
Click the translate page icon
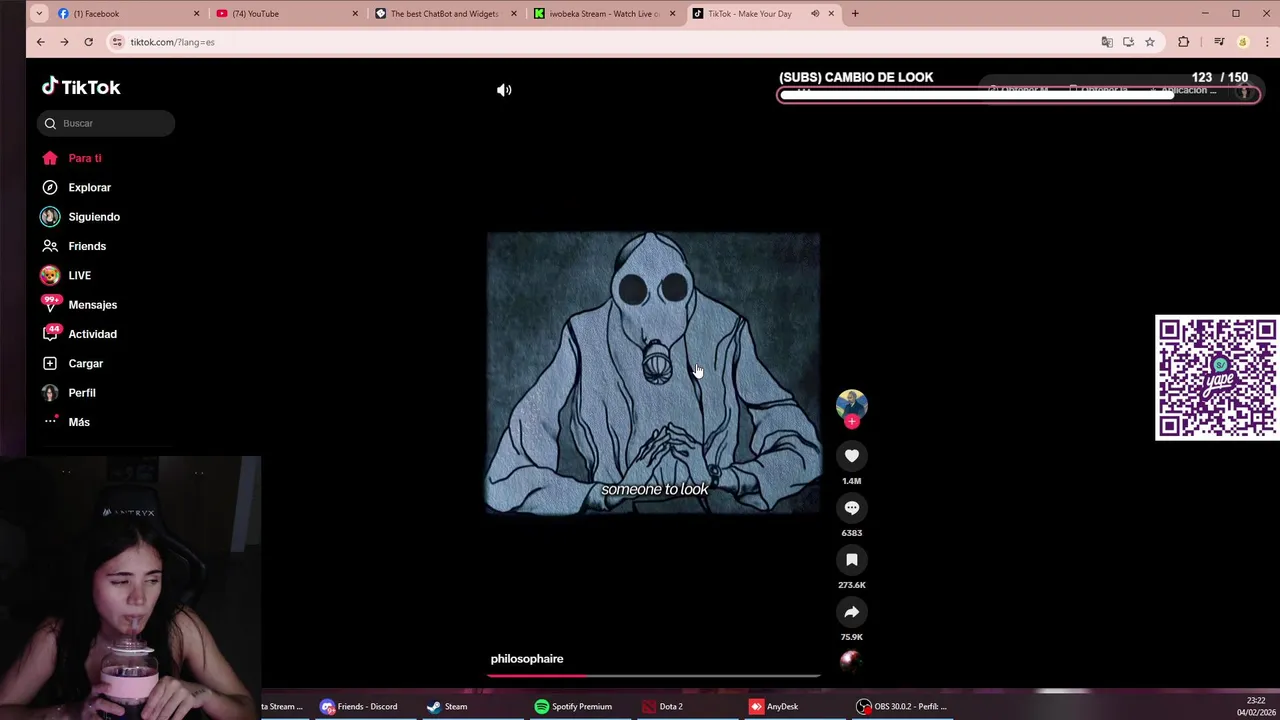[x=1107, y=42]
